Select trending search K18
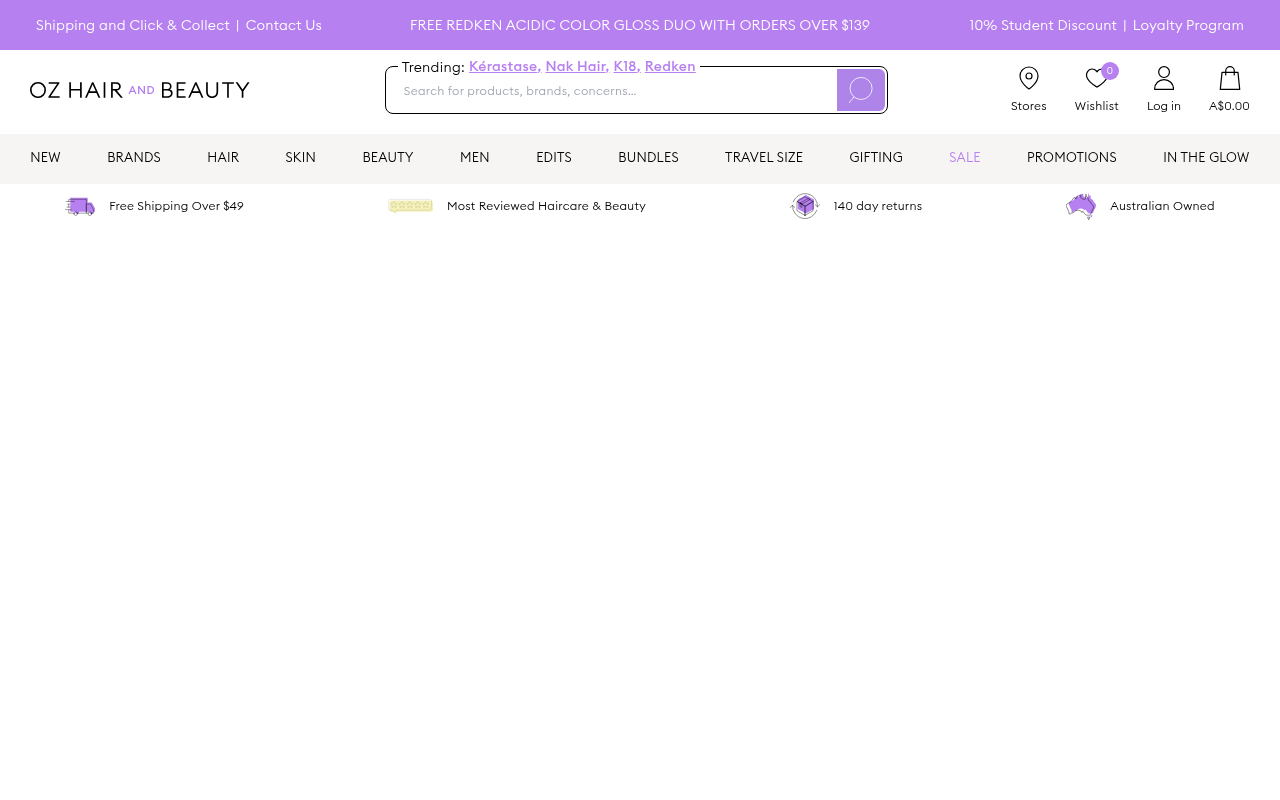The width and height of the screenshot is (1280, 800). (627, 67)
